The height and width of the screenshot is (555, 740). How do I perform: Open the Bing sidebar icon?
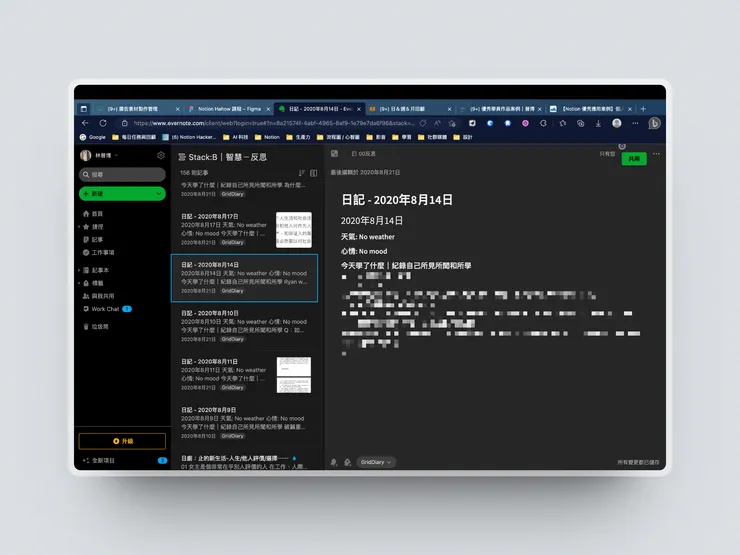coord(654,123)
